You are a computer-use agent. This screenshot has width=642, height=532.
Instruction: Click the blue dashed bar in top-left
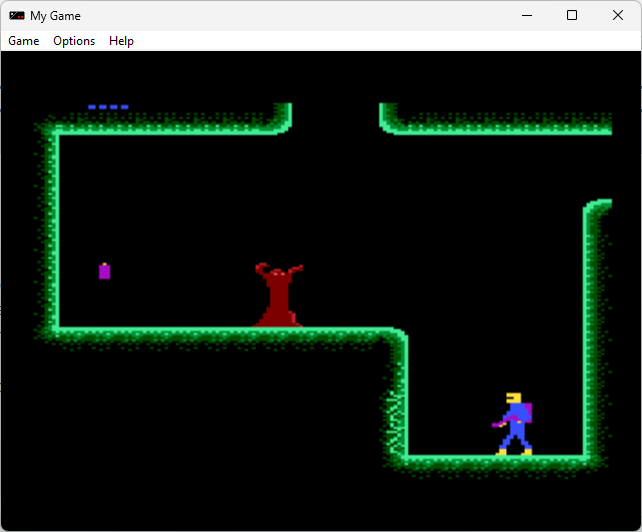[x=108, y=107]
